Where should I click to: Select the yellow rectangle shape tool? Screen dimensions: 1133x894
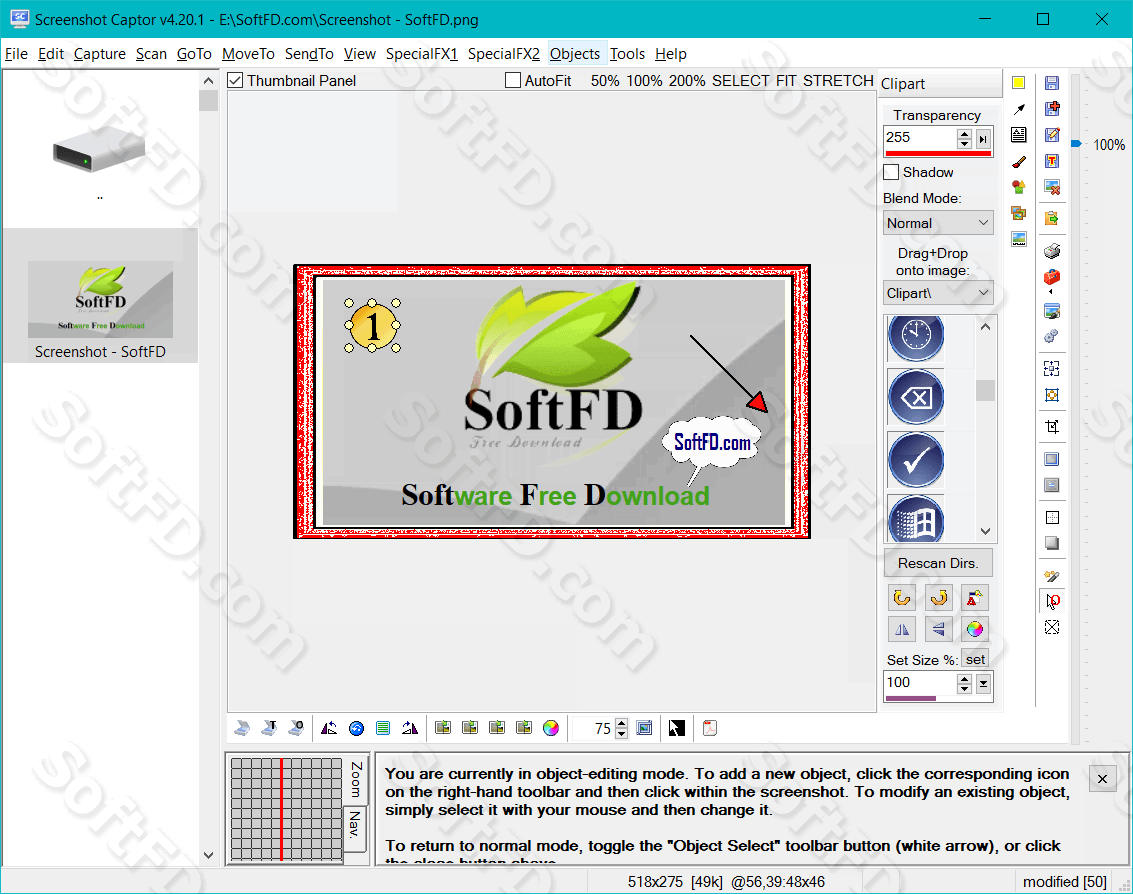tap(1018, 82)
